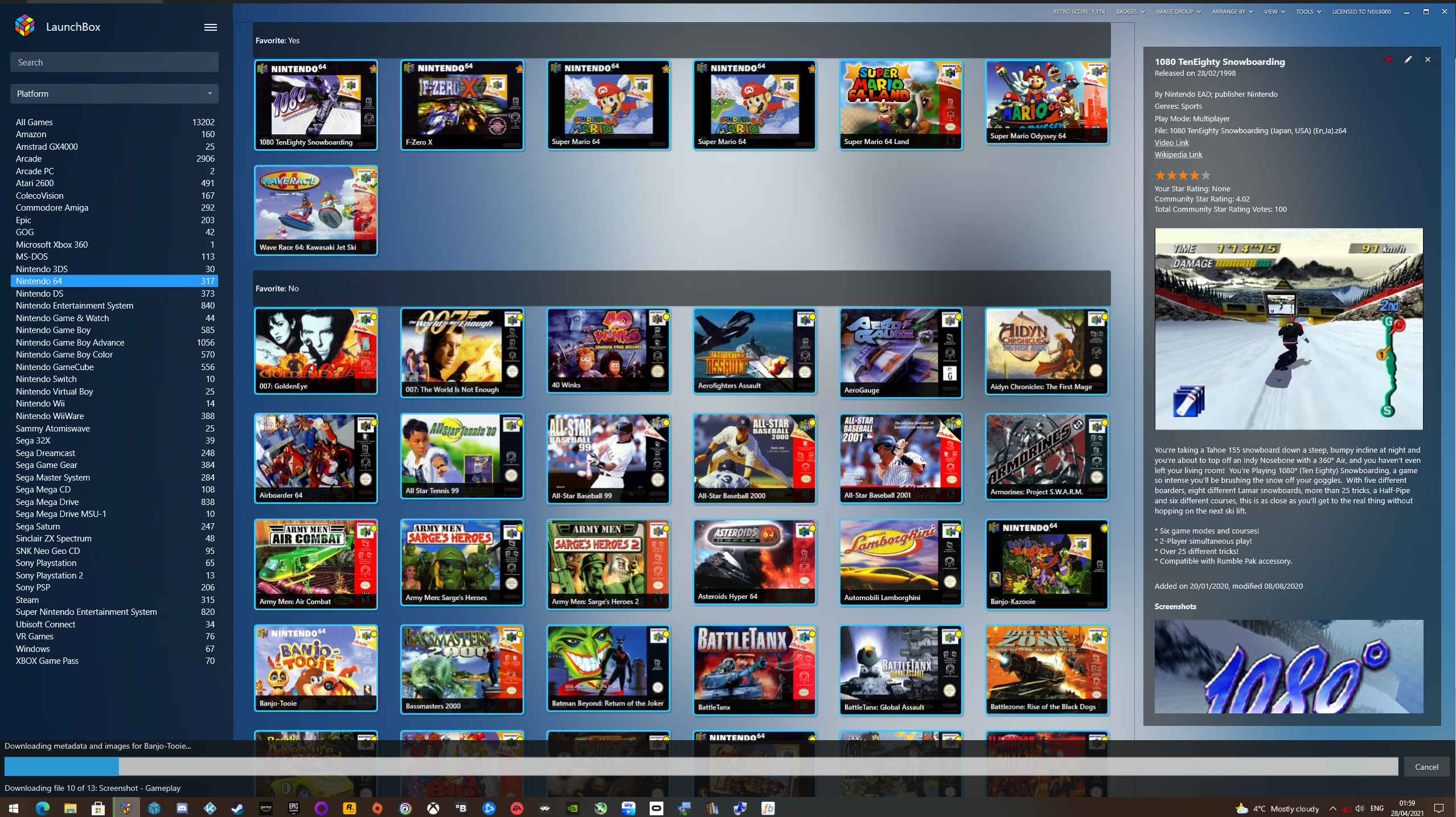The height and width of the screenshot is (817, 1456).
Task: Open the Oculus taskbar icon
Action: [656, 808]
